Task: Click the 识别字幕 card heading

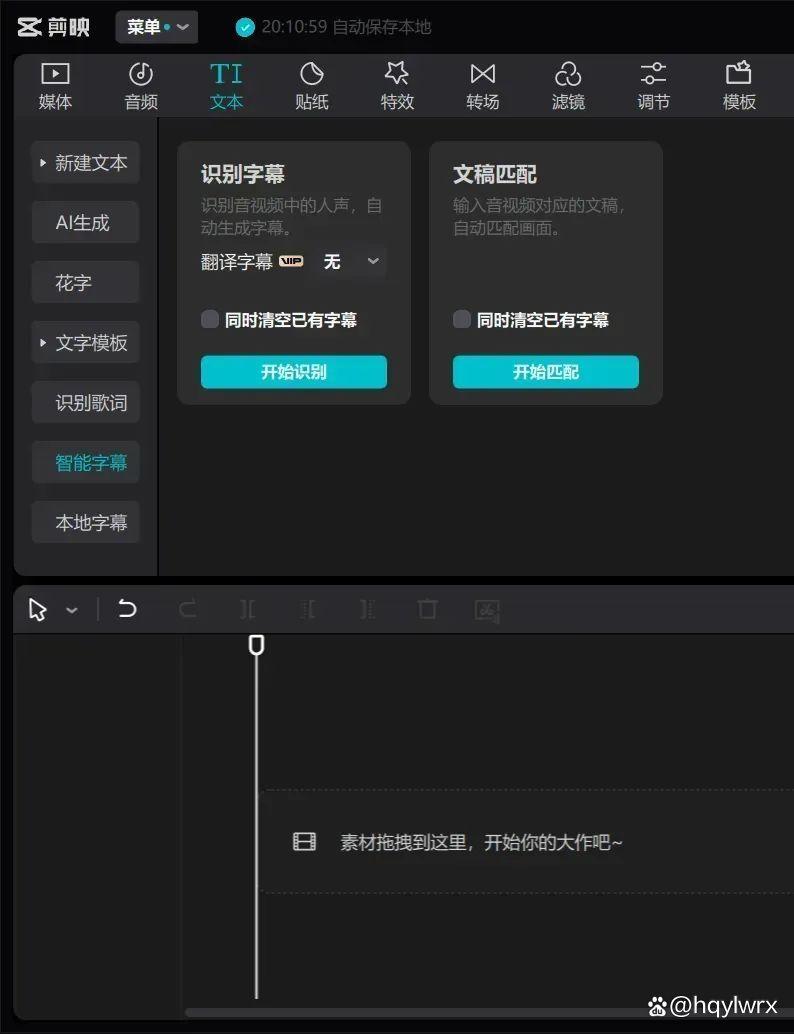Action: 243,174
